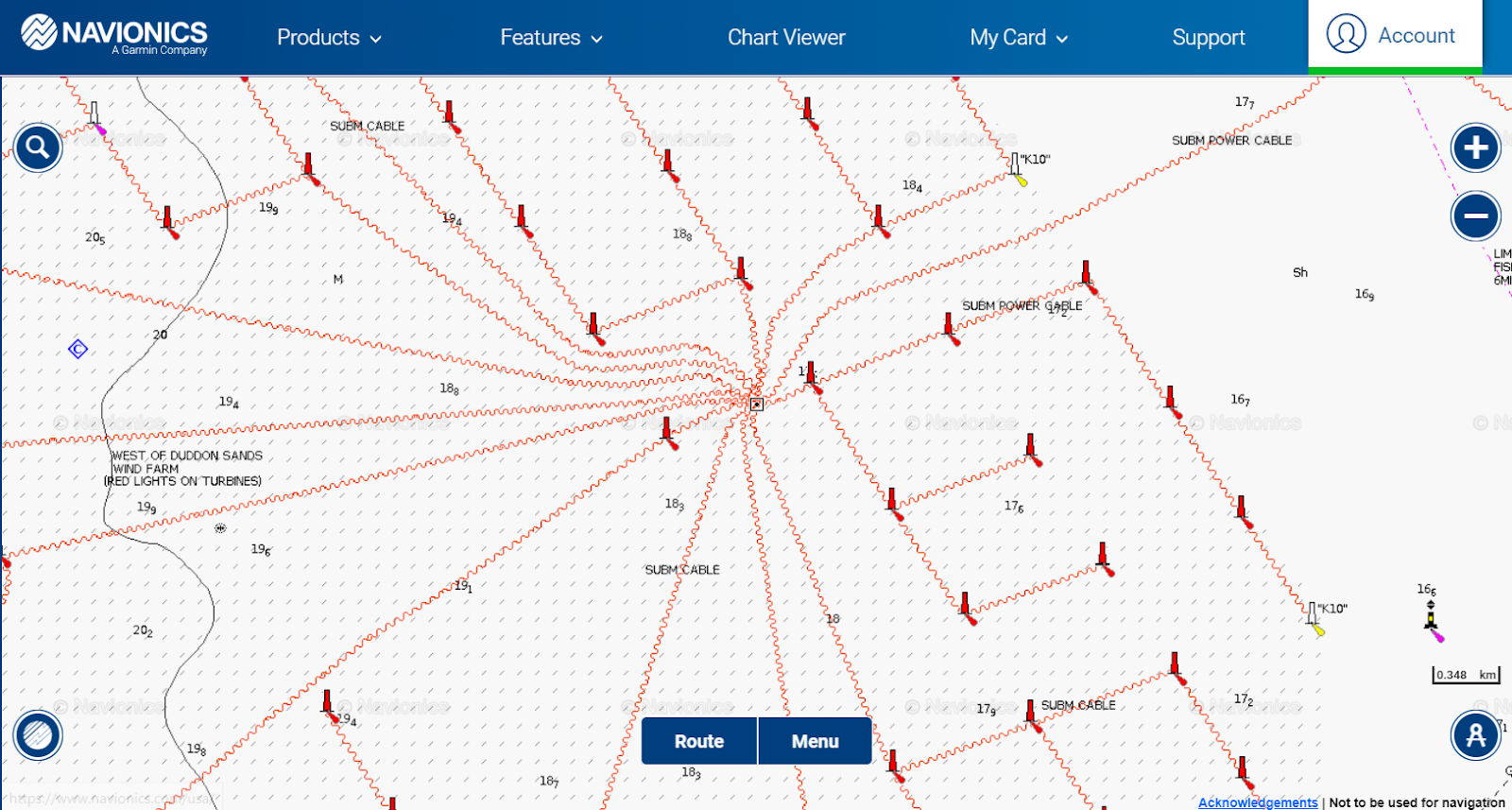This screenshot has height=810, width=1512.
Task: Click the person location button
Action: tap(1476, 734)
